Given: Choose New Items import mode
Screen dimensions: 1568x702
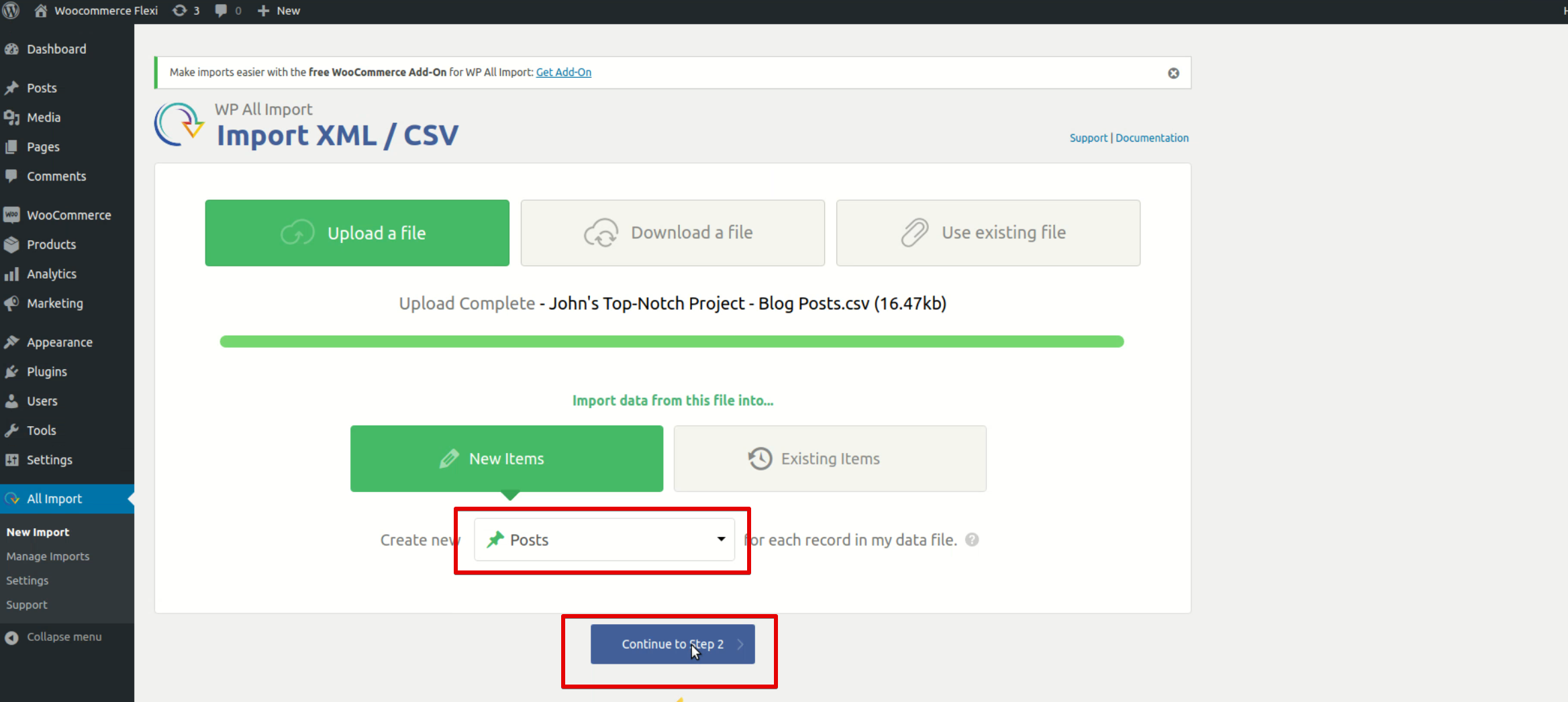Looking at the screenshot, I should (x=507, y=459).
